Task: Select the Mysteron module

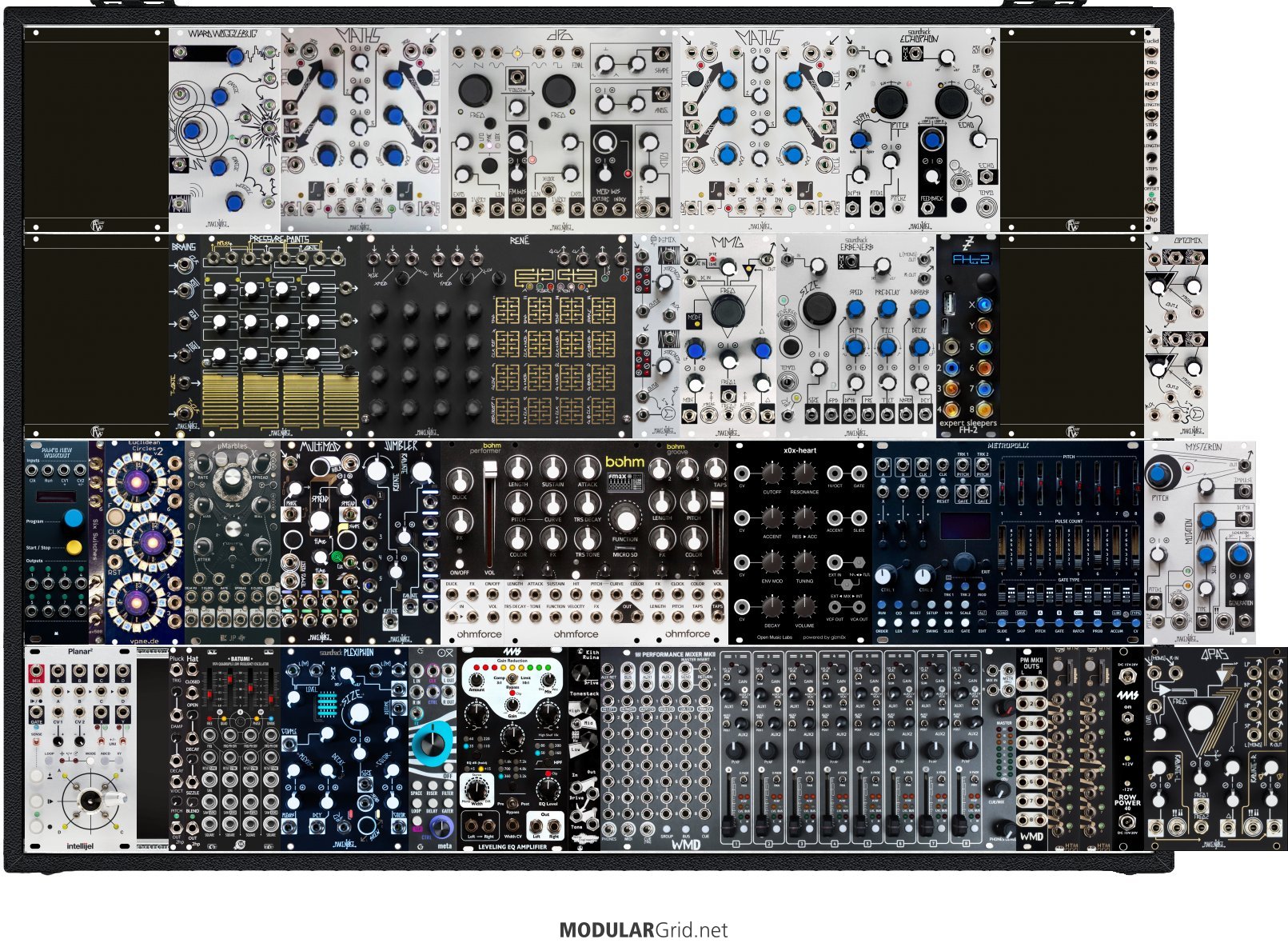Action: point(1200,542)
